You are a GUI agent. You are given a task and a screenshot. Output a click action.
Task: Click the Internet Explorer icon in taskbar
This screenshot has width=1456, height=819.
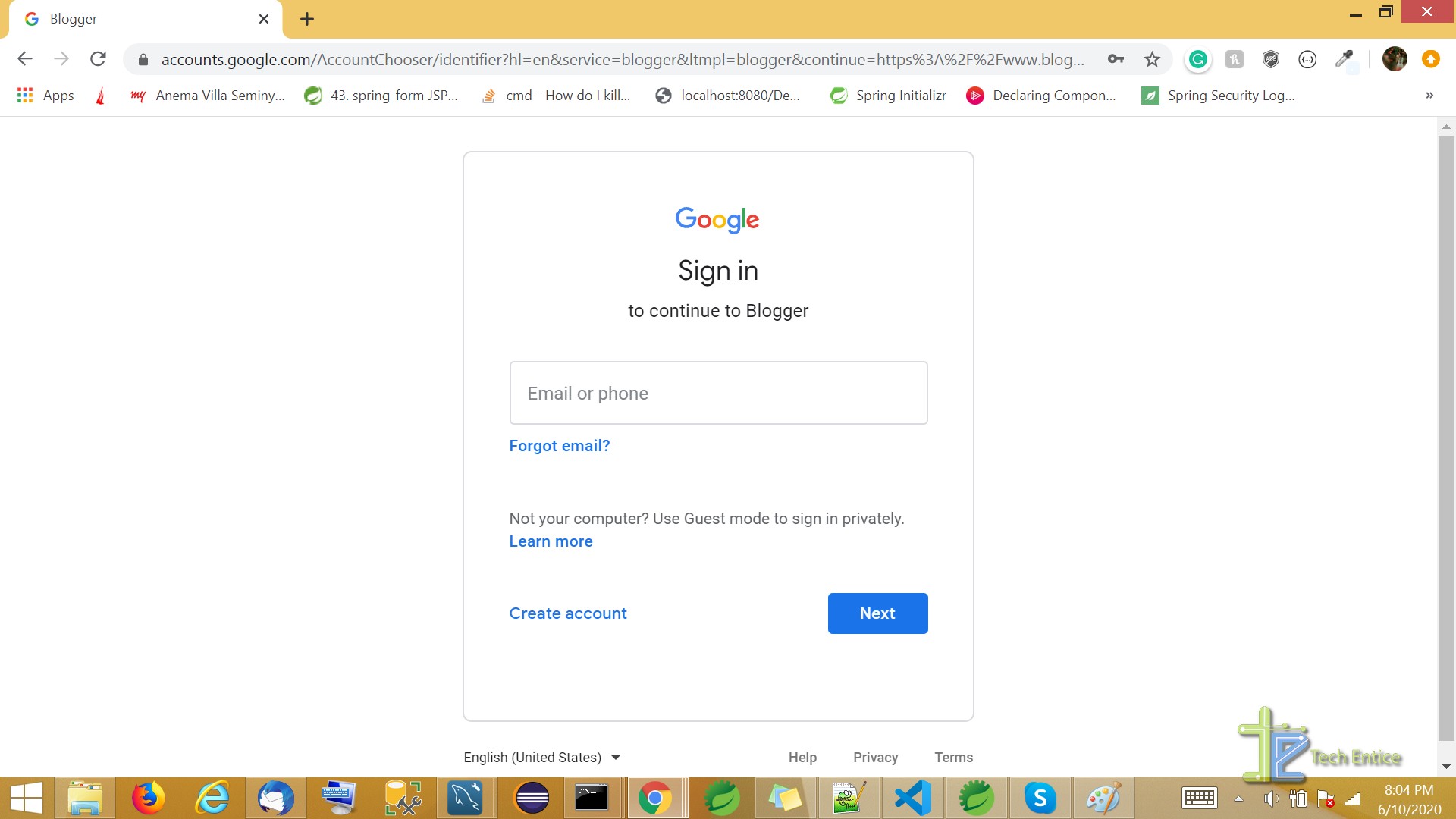click(x=213, y=798)
